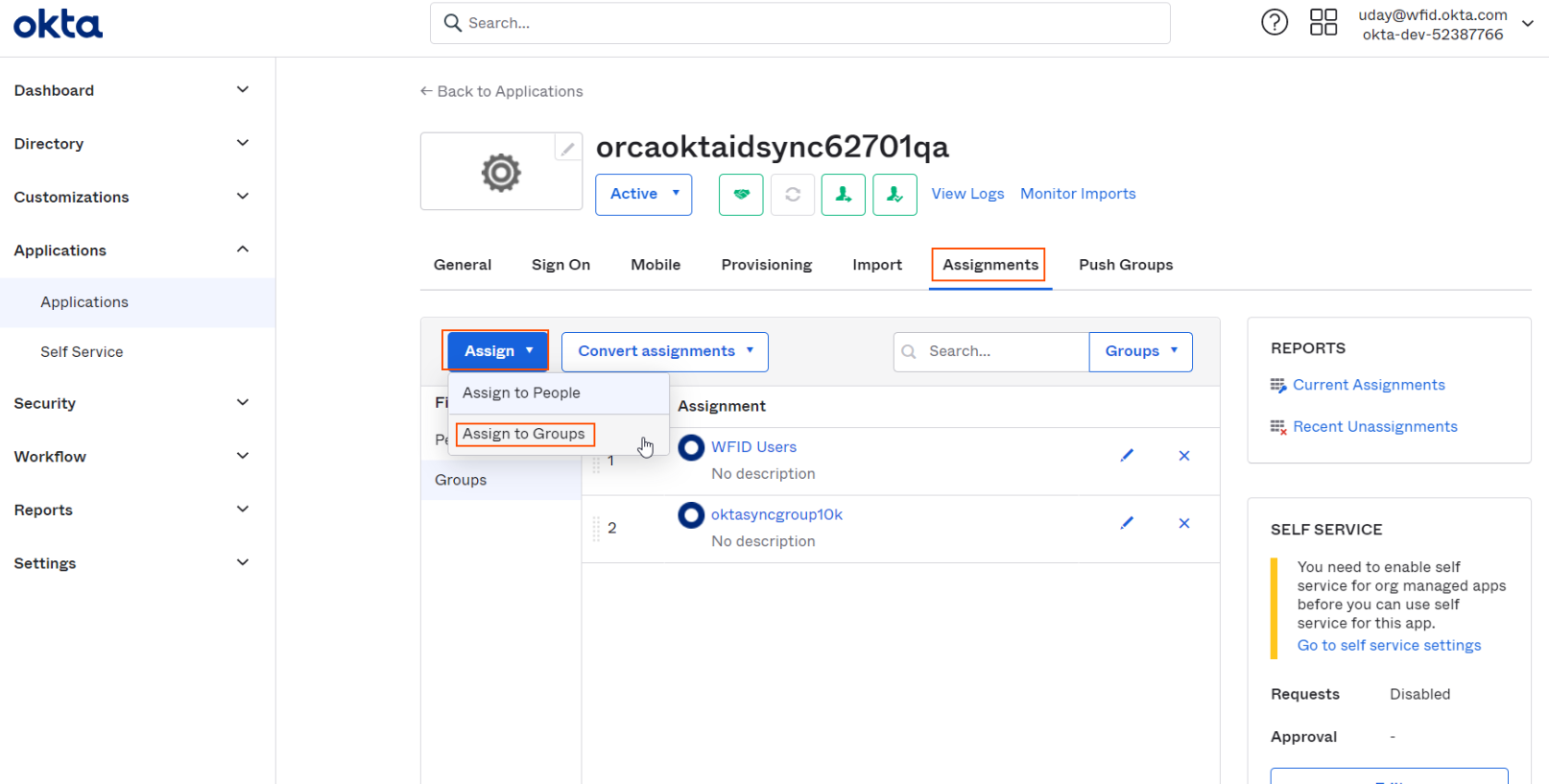
Task: Switch to the Assignments tab
Action: tap(989, 265)
